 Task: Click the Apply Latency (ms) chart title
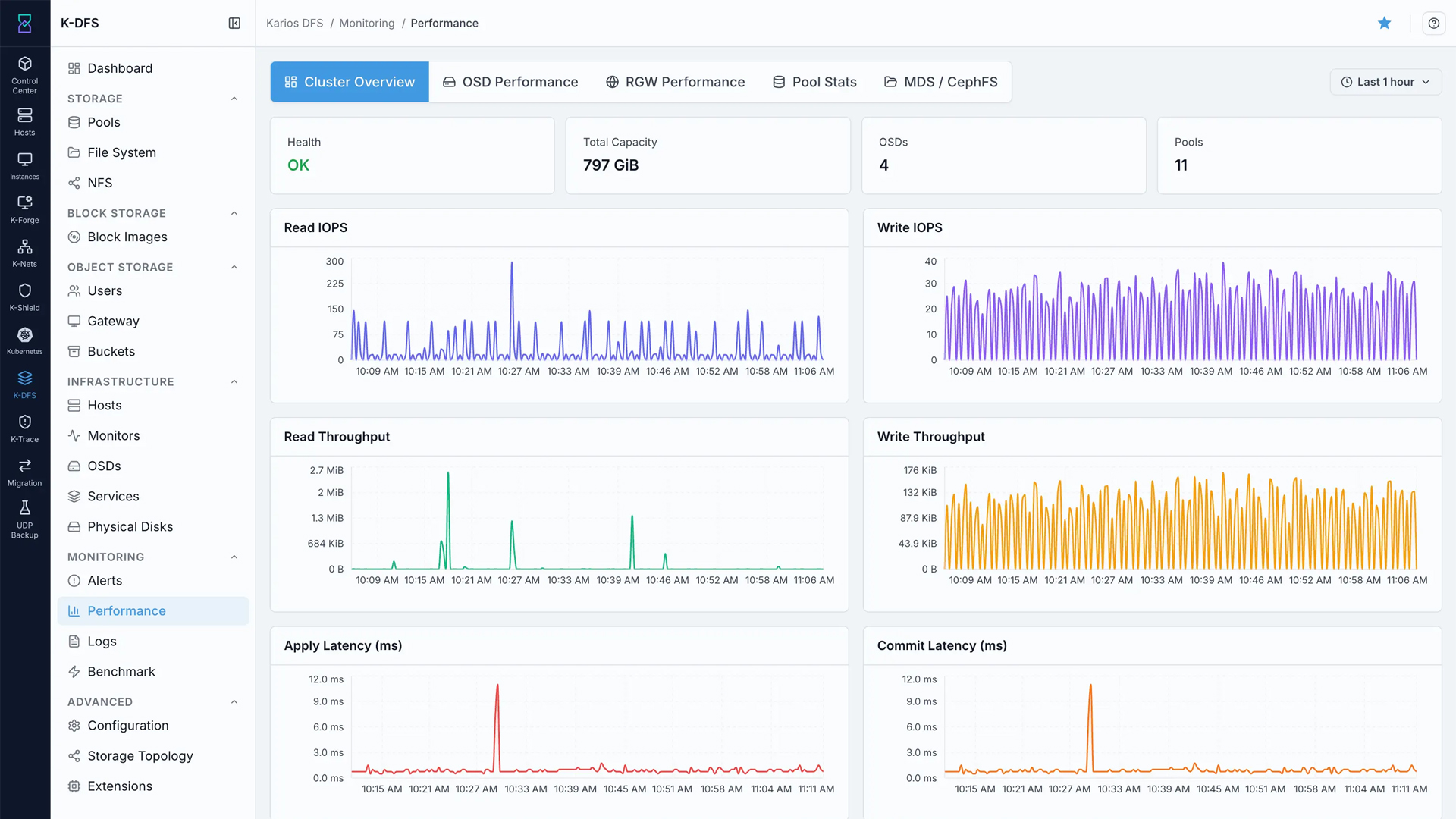(343, 645)
